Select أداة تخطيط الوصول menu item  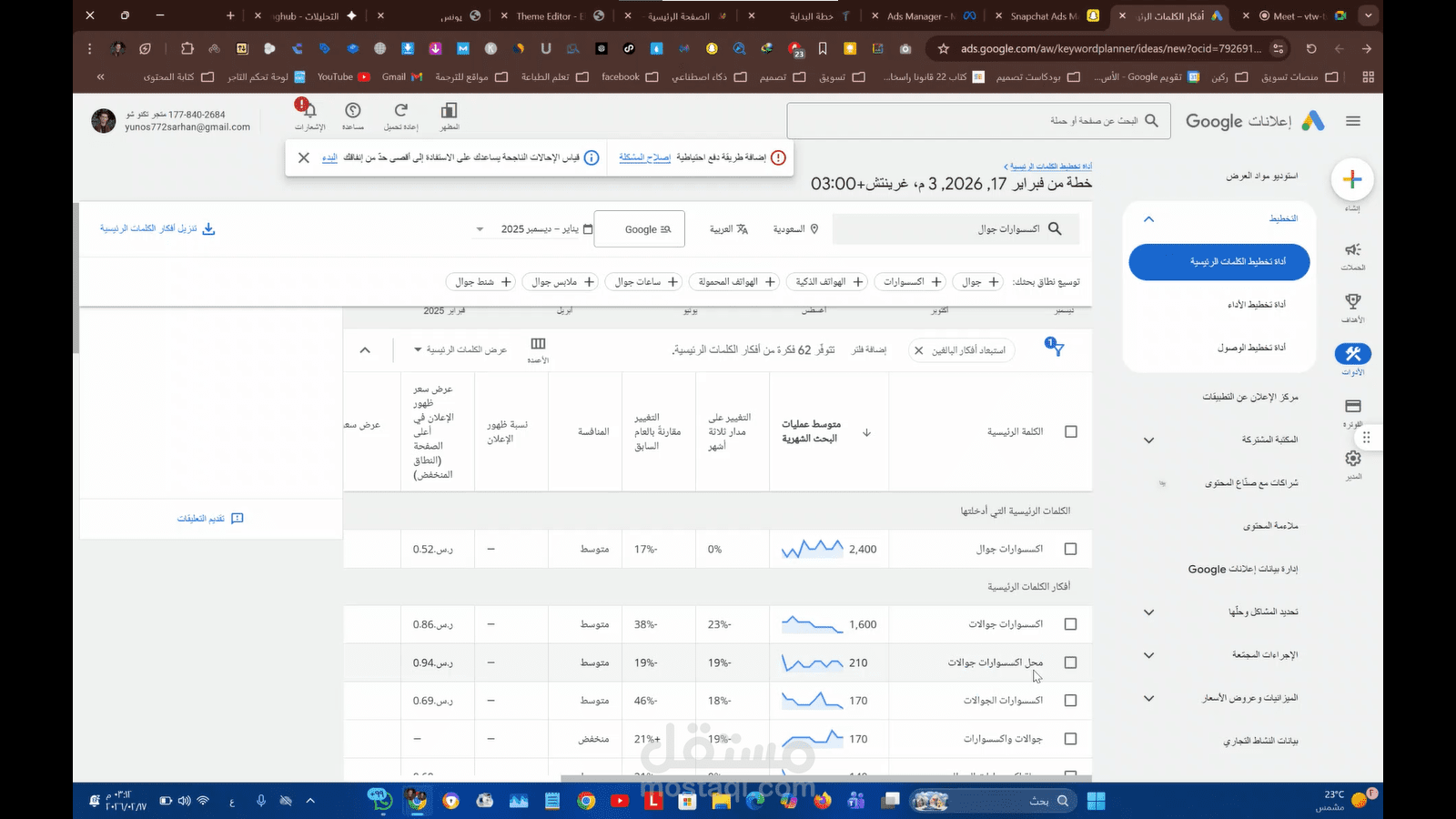pos(1251,348)
